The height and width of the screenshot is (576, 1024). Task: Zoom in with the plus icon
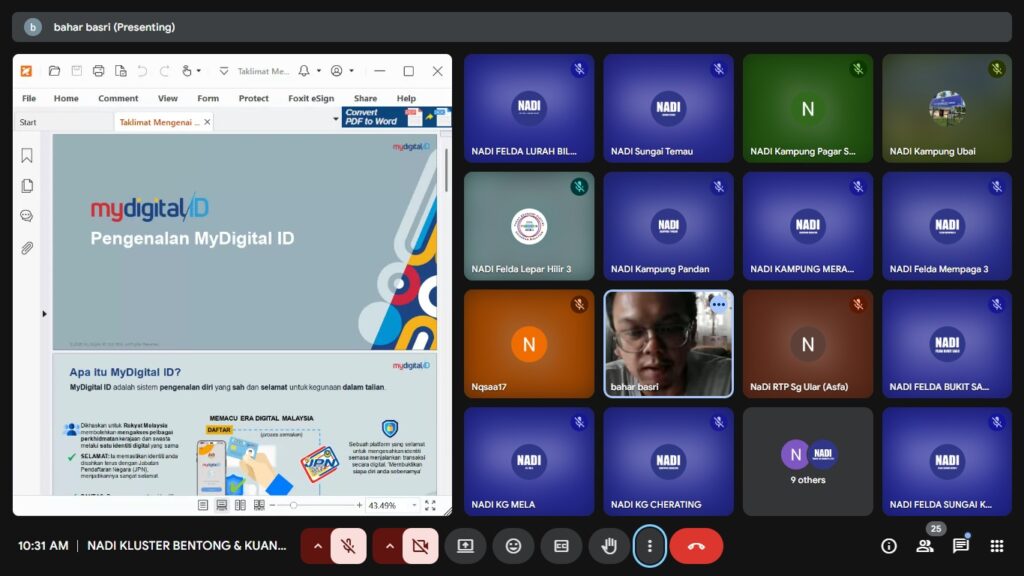click(x=359, y=505)
